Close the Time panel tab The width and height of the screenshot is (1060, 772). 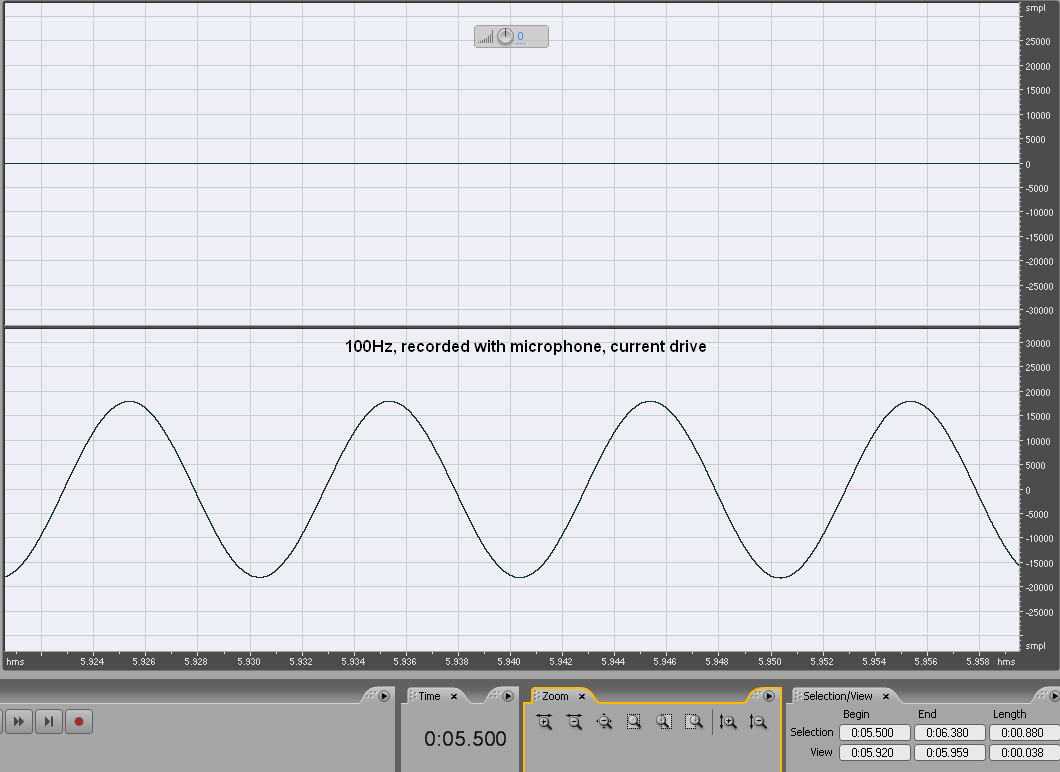454,696
